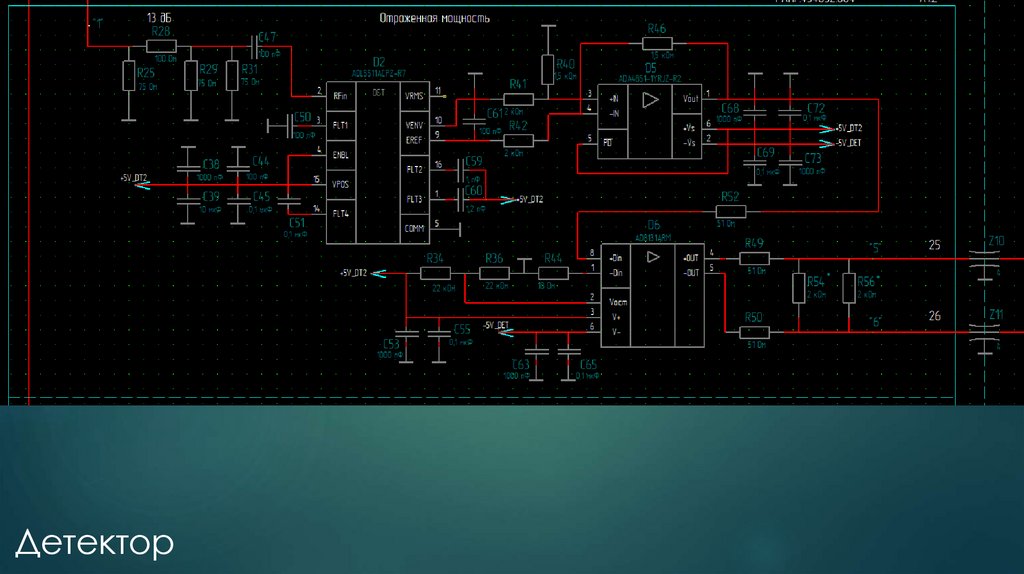Image resolution: width=1024 pixels, height=574 pixels.
Task: Select capacitor C45 label
Action: (x=261, y=197)
